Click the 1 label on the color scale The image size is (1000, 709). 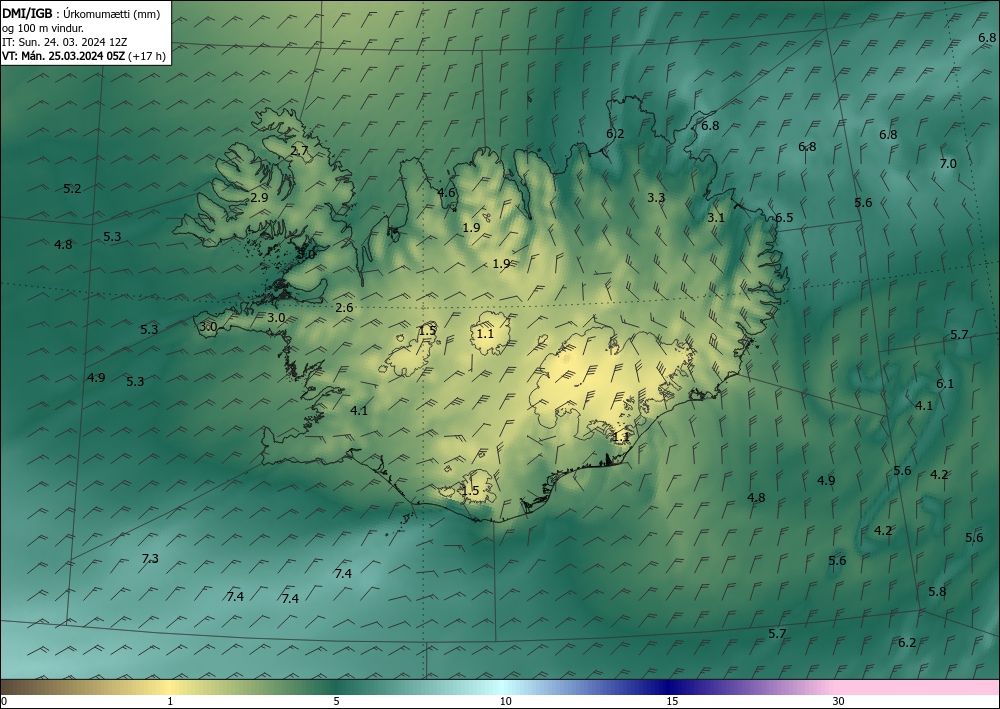coord(170,701)
